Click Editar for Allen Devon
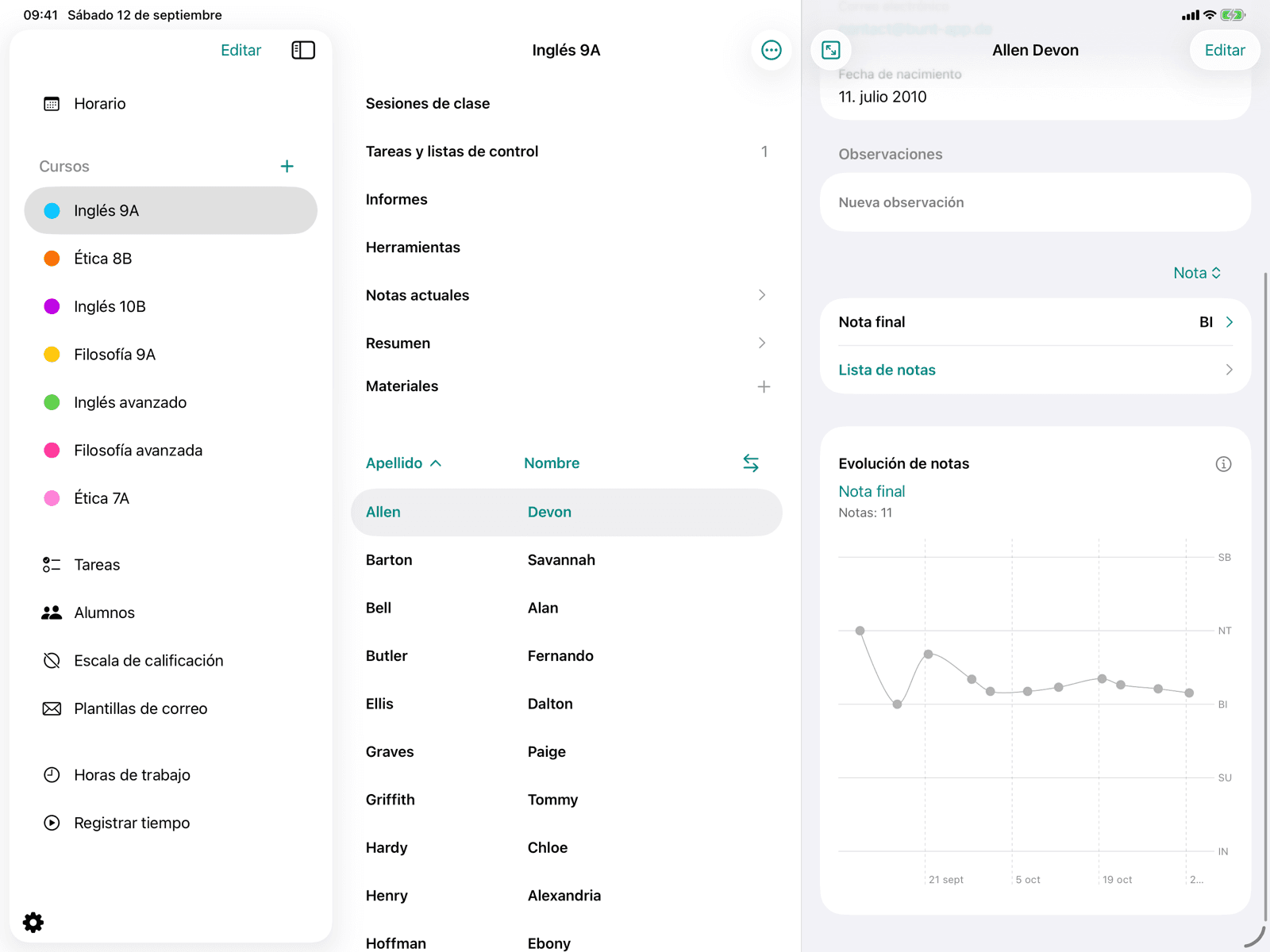 pos(1225,50)
